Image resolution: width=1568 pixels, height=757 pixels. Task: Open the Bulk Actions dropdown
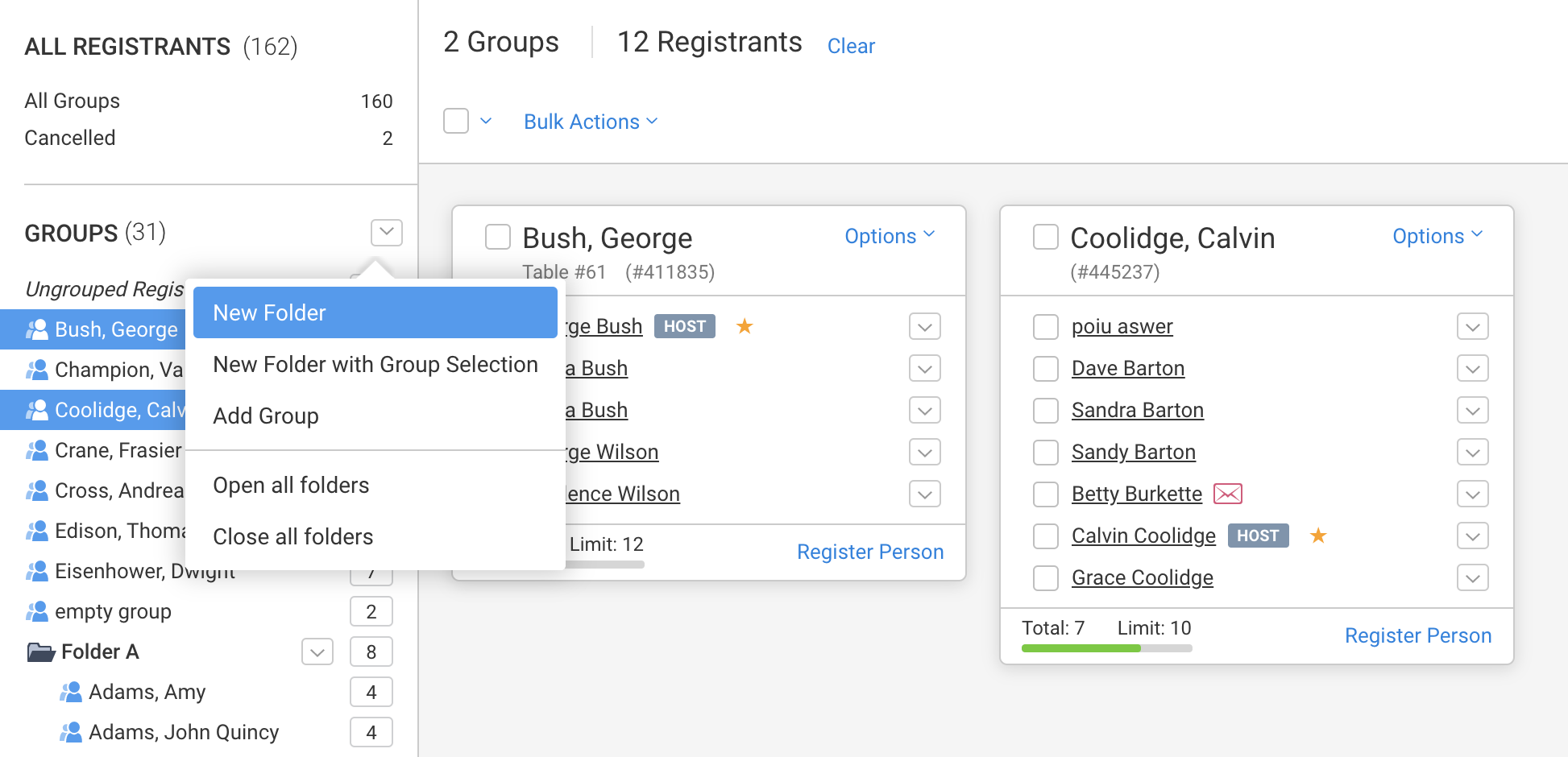591,122
